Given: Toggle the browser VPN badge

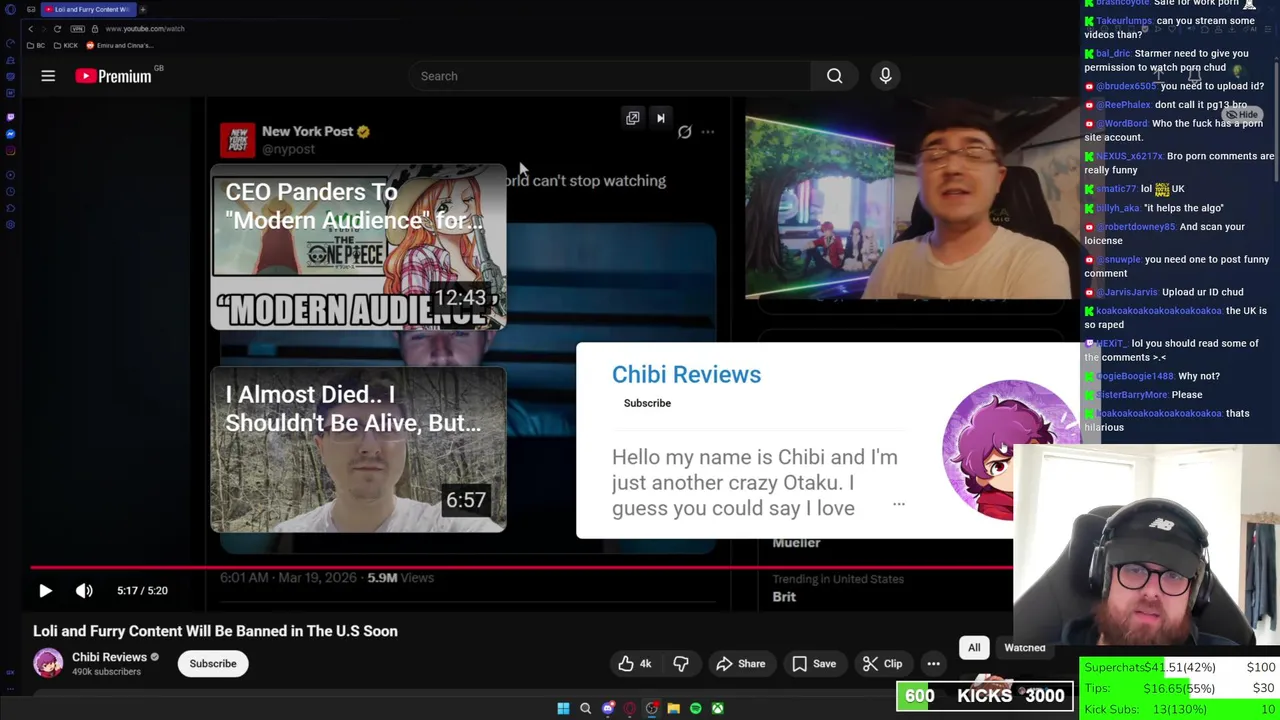Looking at the screenshot, I should (x=79, y=29).
